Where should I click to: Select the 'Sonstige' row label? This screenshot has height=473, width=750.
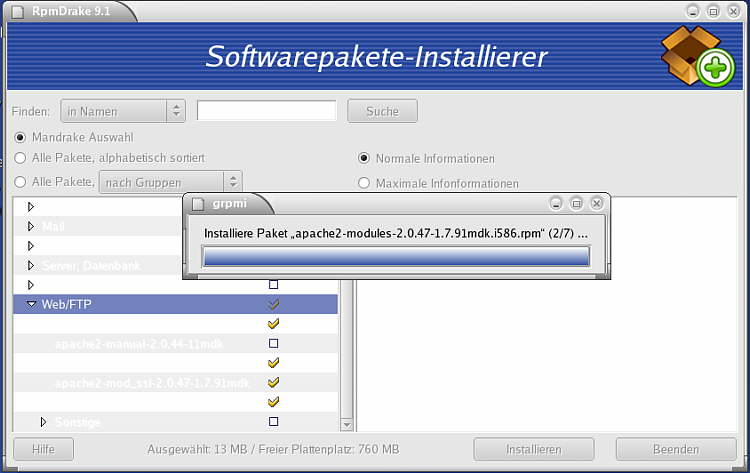click(78, 422)
